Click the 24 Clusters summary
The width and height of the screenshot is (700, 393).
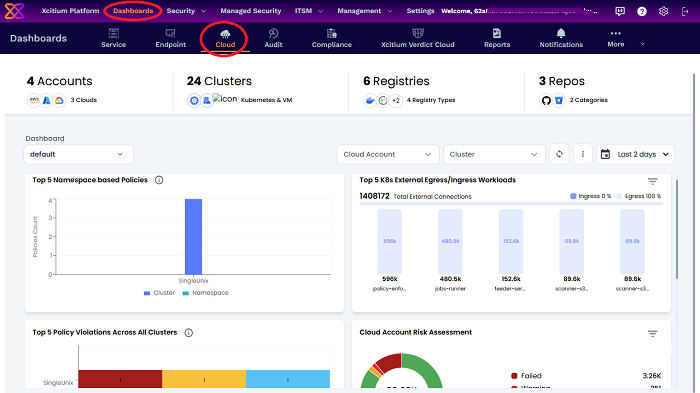coord(219,81)
